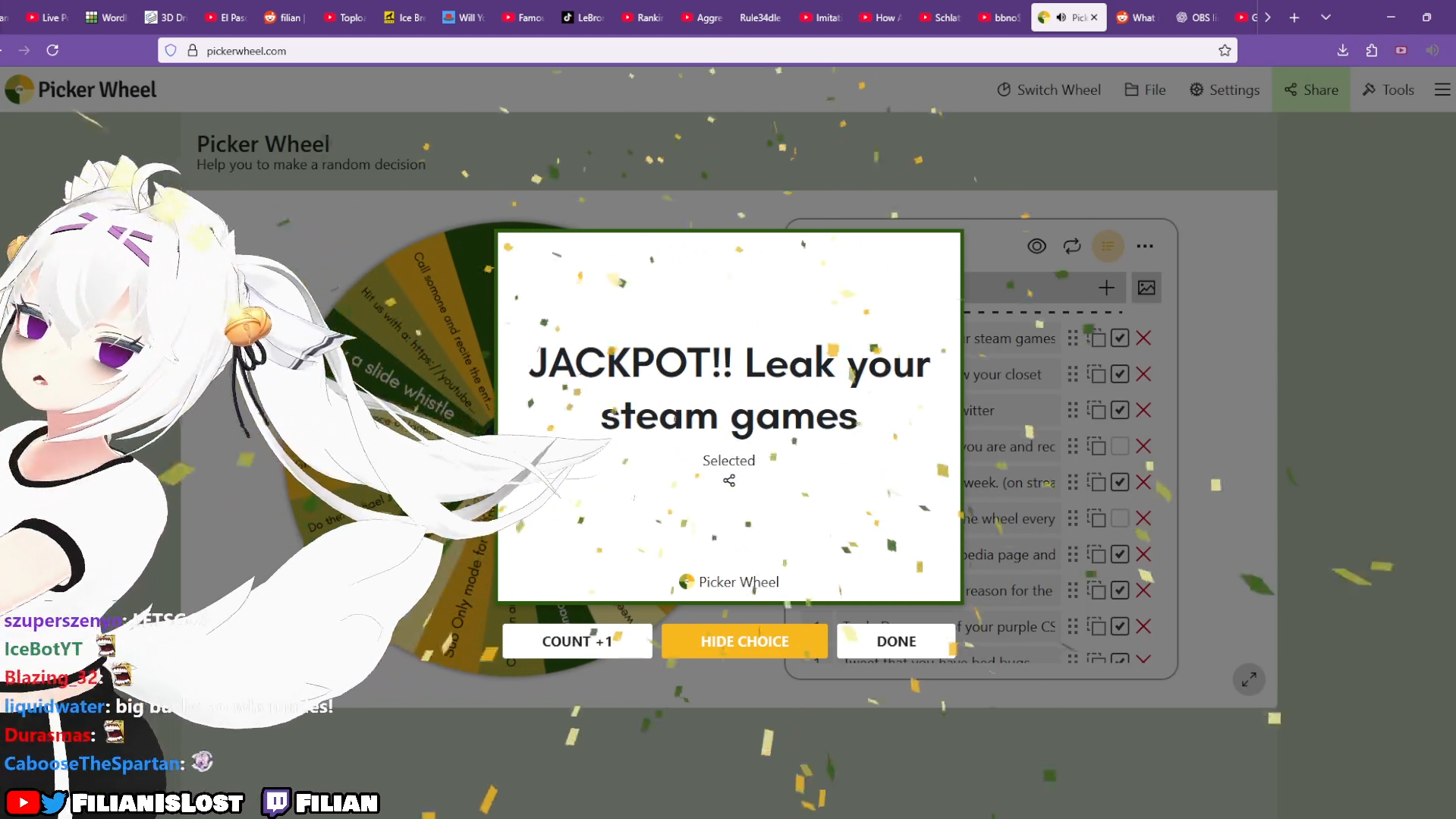Uncheck the 'week. (on strea' row checkbox
This screenshot has width=1456, height=819.
[x=1120, y=483]
